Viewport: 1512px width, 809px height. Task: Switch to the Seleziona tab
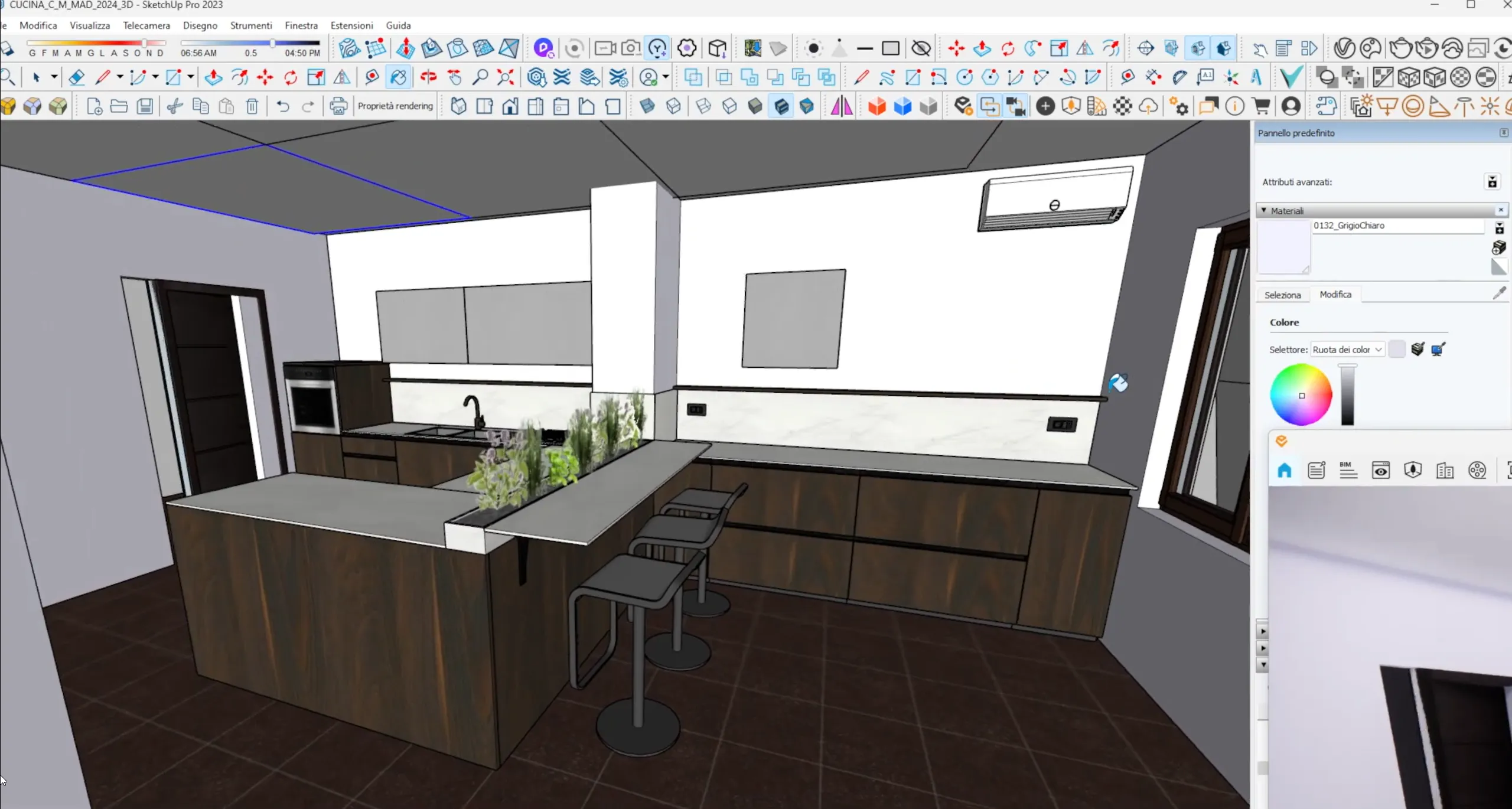click(1282, 295)
